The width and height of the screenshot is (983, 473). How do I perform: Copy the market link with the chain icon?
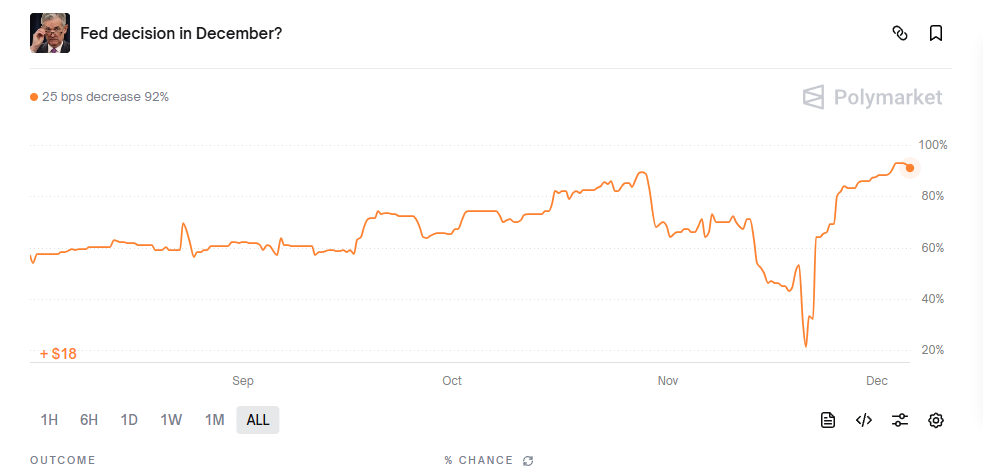pos(899,33)
